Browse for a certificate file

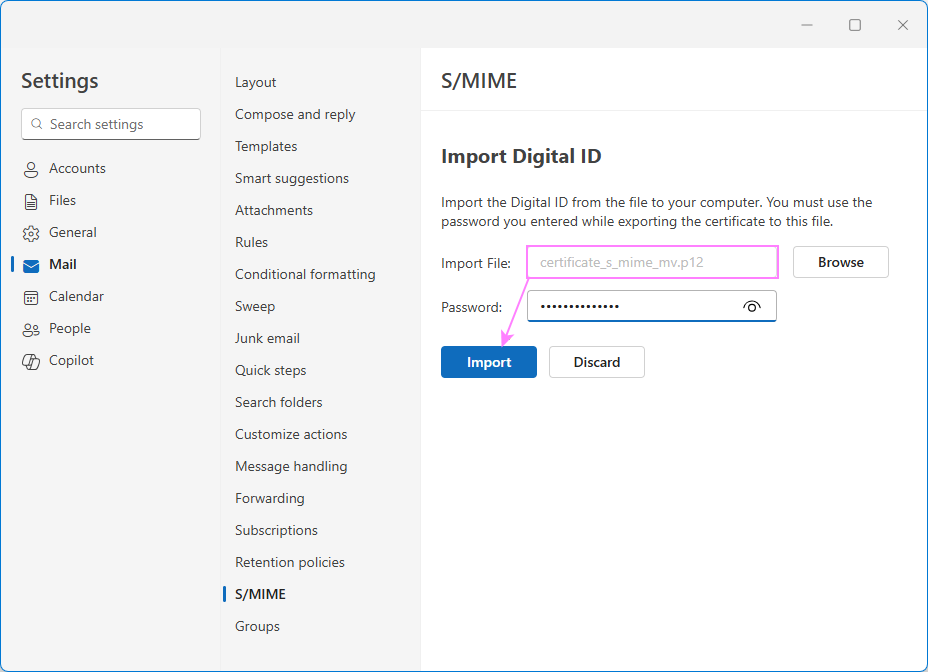click(x=840, y=262)
